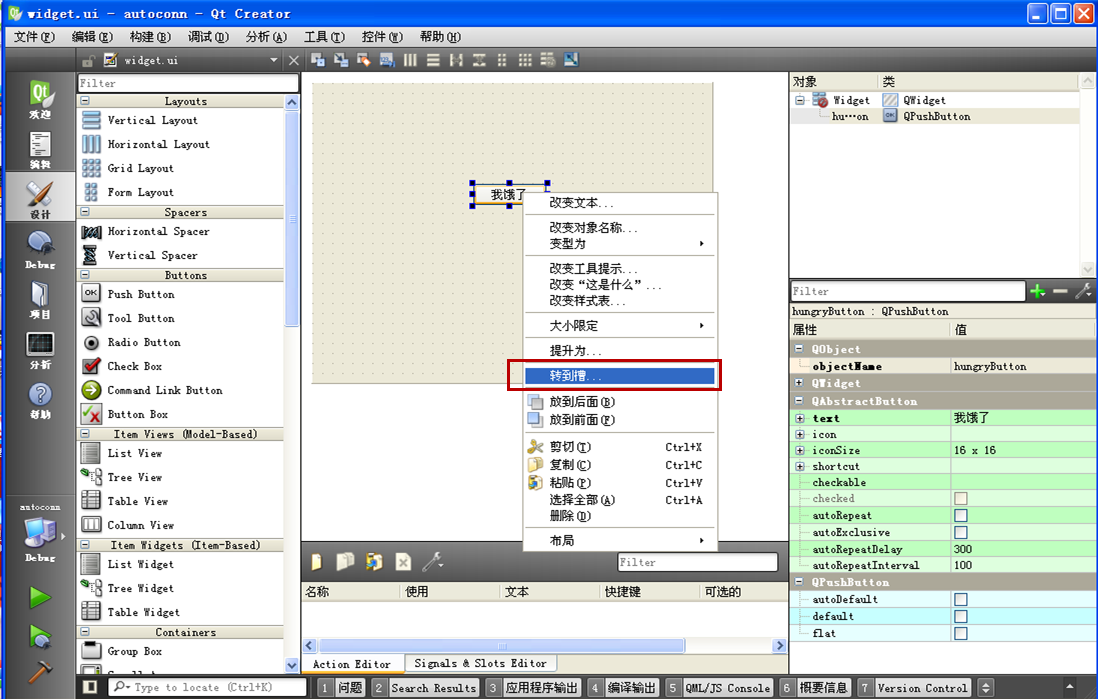Click Break Layout toolbar icon
Viewport: 1098px width, 699px height.
point(548,60)
